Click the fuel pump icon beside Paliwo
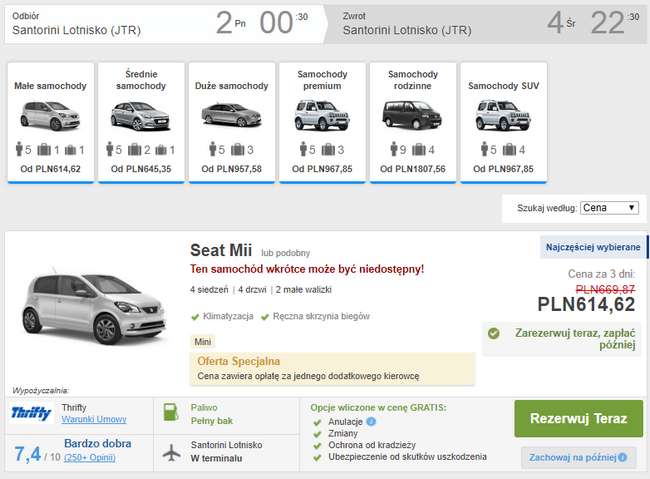This screenshot has height=479, width=650. [170, 412]
